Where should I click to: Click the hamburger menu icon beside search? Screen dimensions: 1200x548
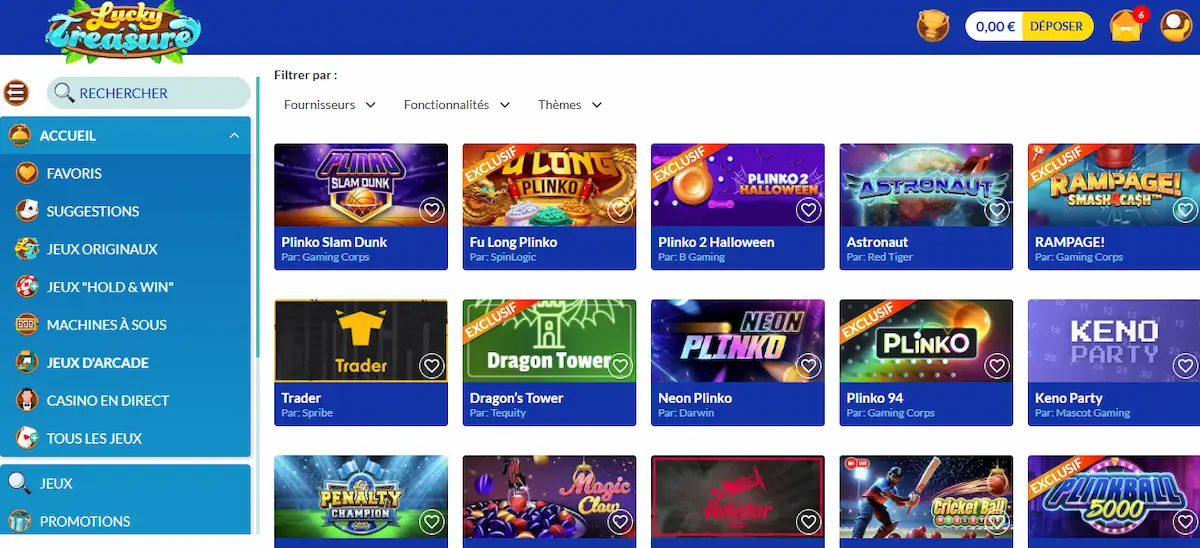[x=17, y=93]
